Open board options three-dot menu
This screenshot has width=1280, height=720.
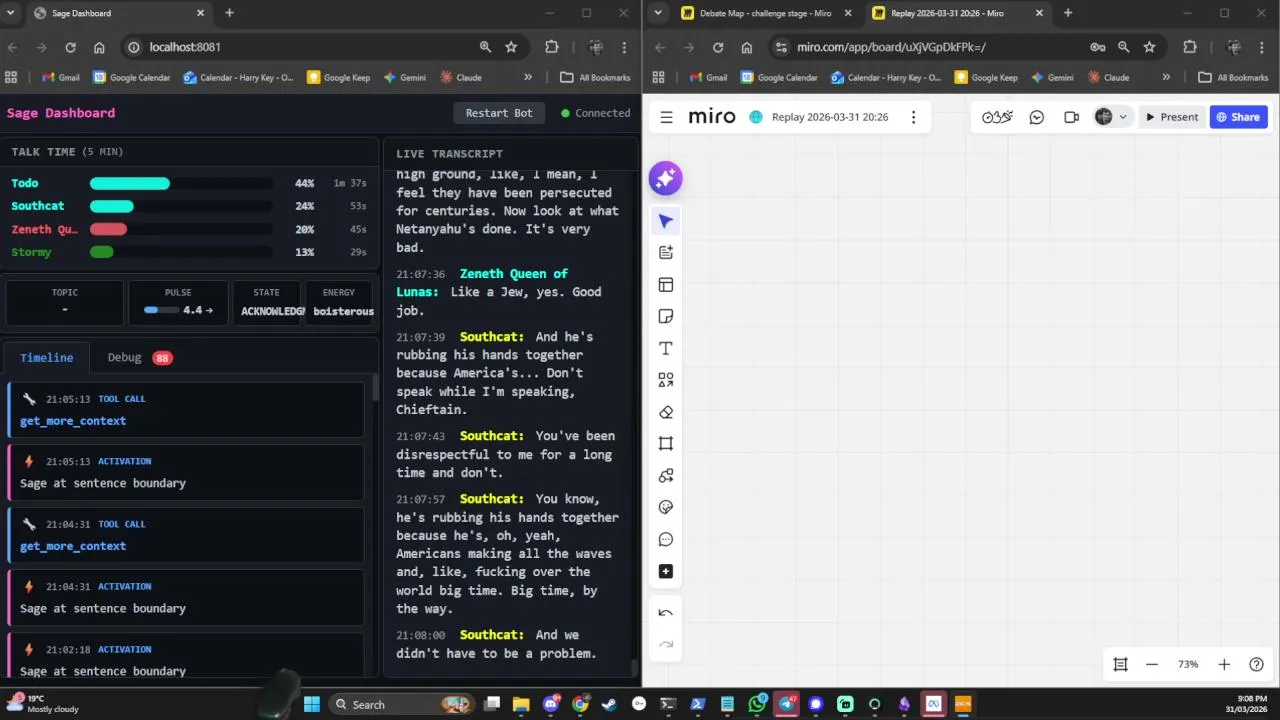[x=913, y=117]
